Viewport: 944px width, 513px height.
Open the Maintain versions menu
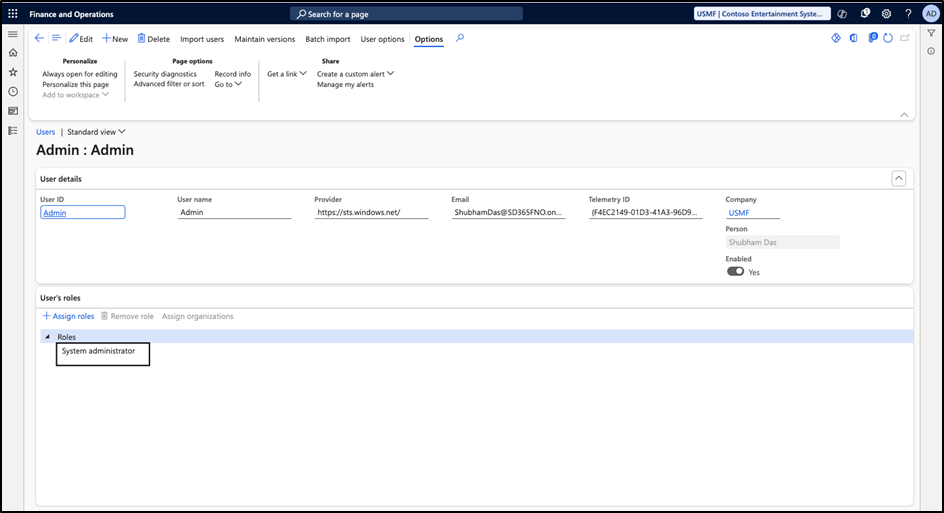(x=264, y=39)
